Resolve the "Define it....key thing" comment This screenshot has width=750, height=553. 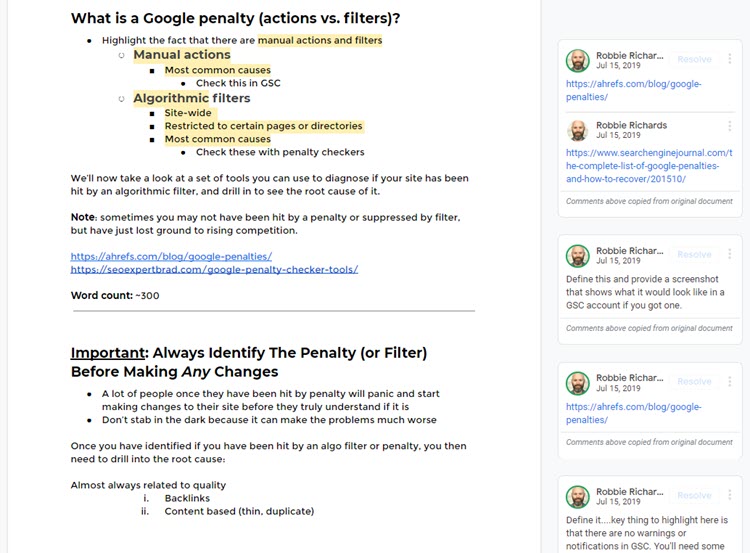pos(694,495)
